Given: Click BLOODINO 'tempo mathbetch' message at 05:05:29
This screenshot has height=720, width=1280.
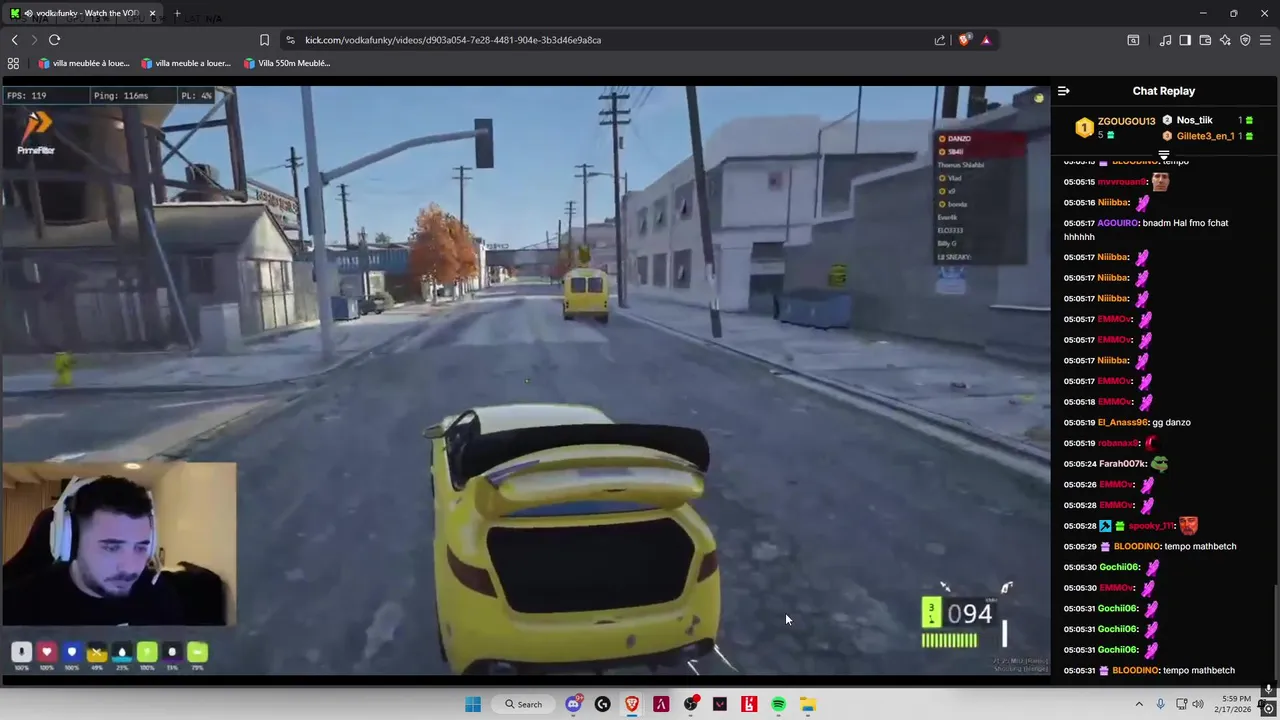Looking at the screenshot, I should coord(1150,547).
